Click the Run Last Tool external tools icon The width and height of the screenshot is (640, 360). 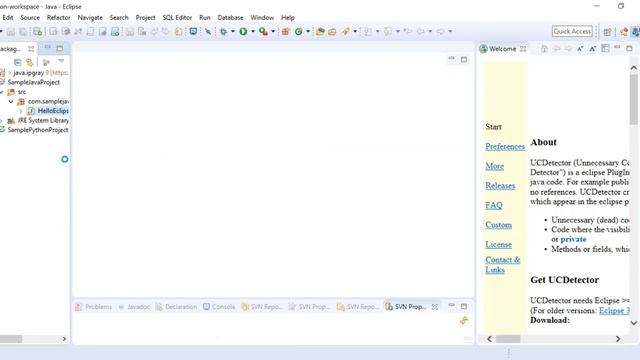coord(263,31)
